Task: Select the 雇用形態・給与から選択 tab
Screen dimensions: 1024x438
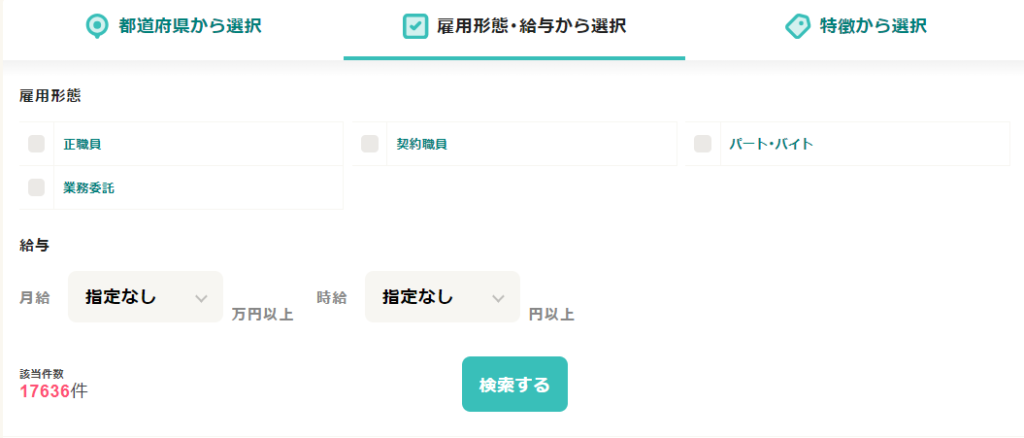Action: coord(515,27)
